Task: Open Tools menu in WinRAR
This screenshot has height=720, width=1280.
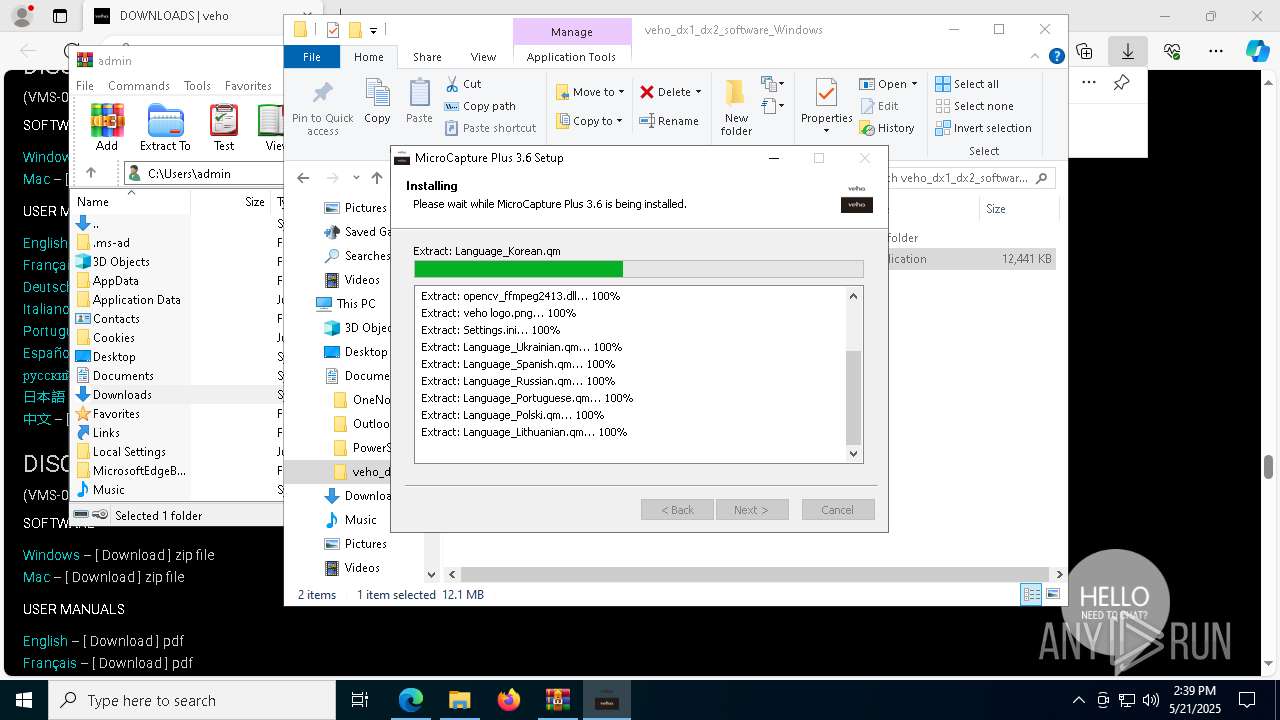Action: [197, 86]
